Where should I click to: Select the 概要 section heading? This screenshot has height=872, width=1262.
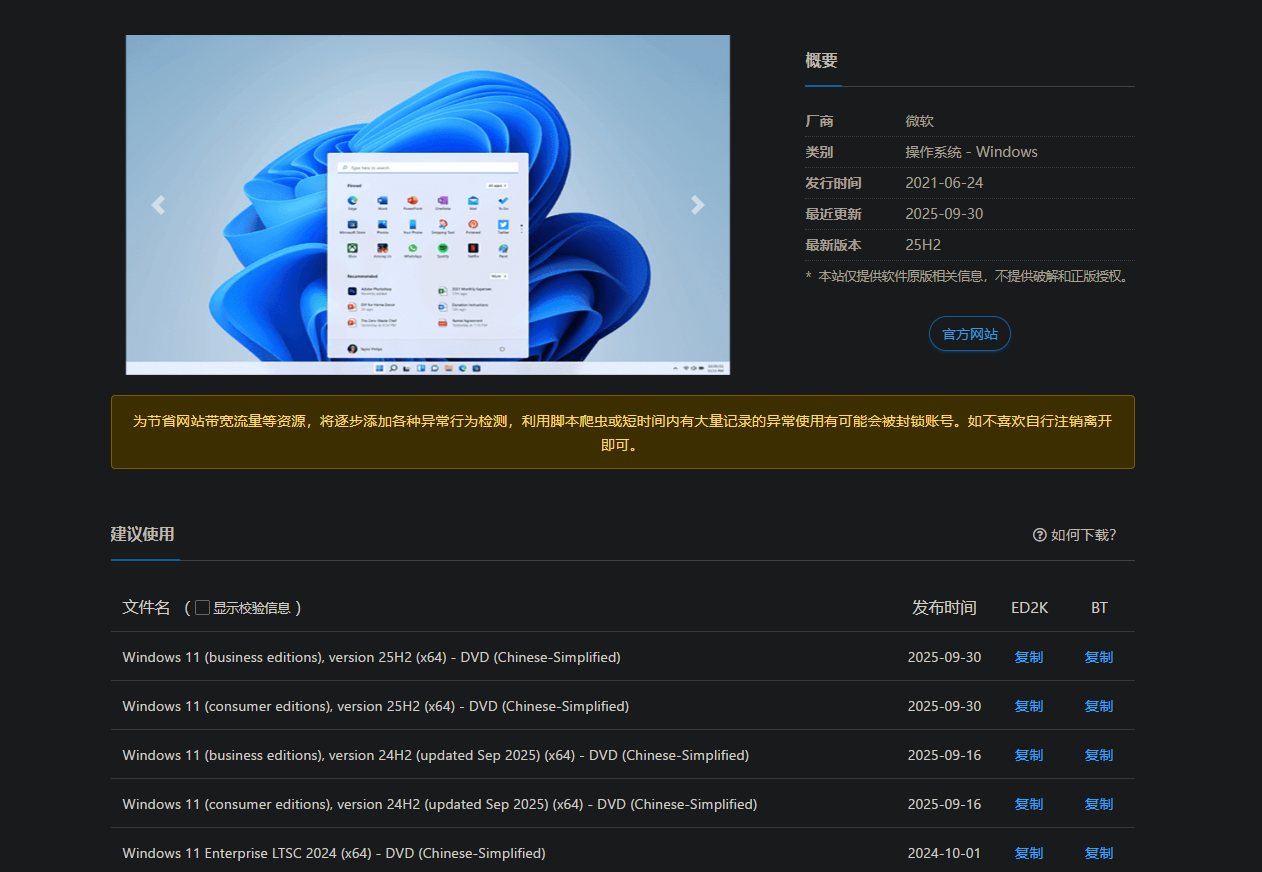pos(822,60)
